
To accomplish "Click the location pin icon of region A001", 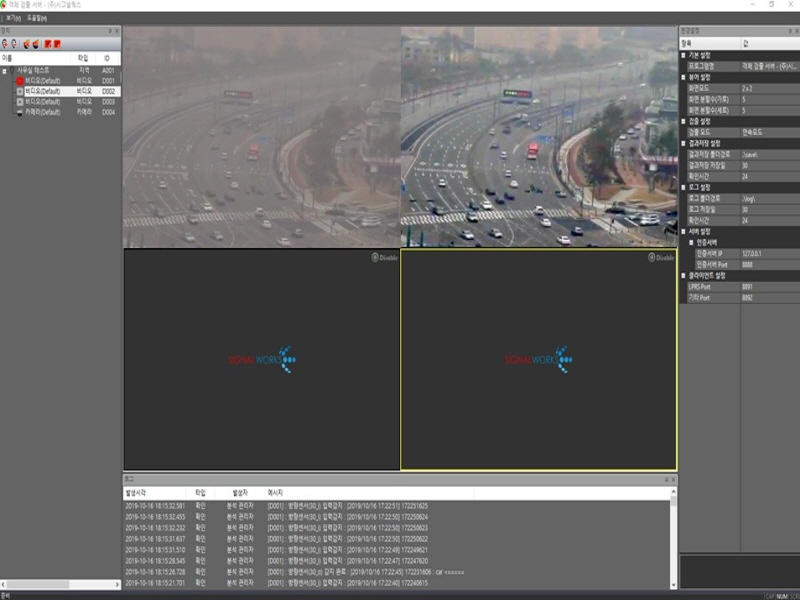I will coord(12,70).
